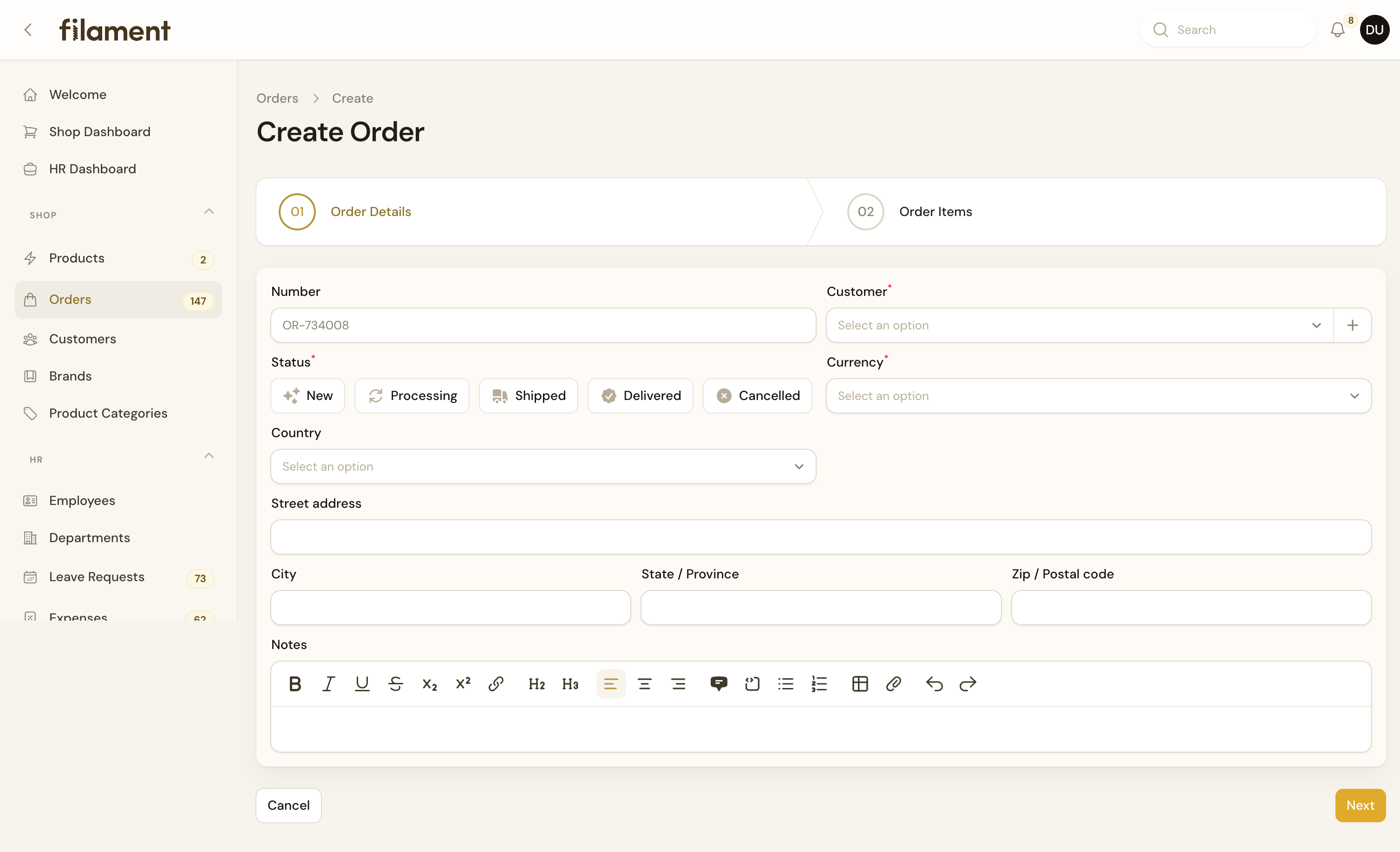Apply H3 heading in Notes editor

tap(570, 684)
